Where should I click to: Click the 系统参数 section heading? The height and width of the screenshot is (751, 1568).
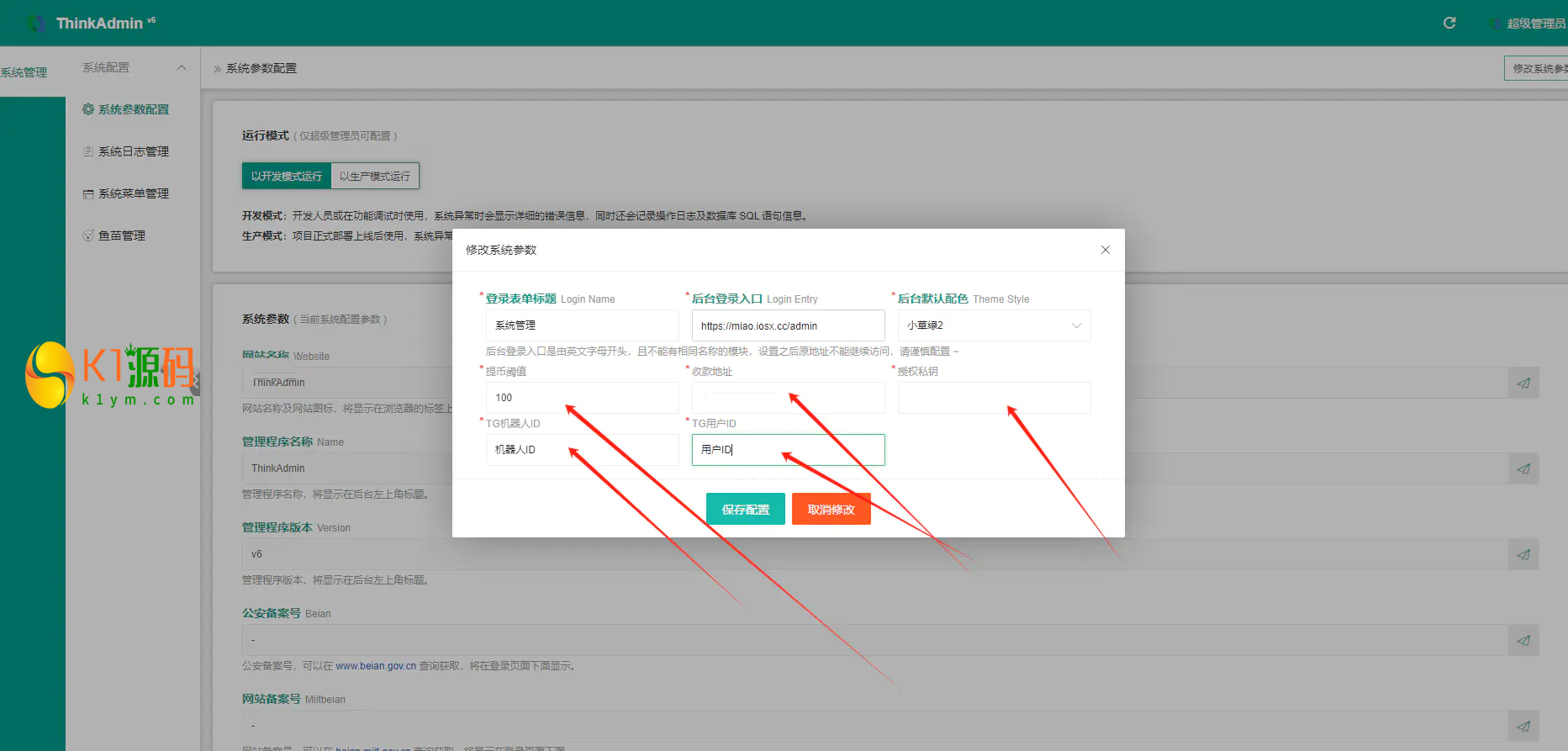click(266, 319)
